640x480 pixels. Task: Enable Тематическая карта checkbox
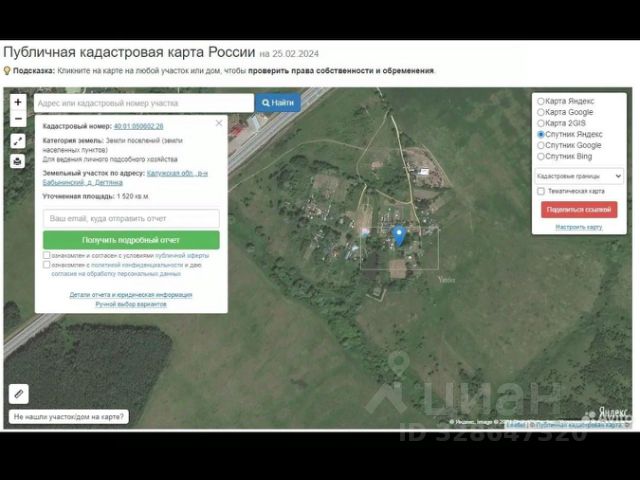[541, 191]
